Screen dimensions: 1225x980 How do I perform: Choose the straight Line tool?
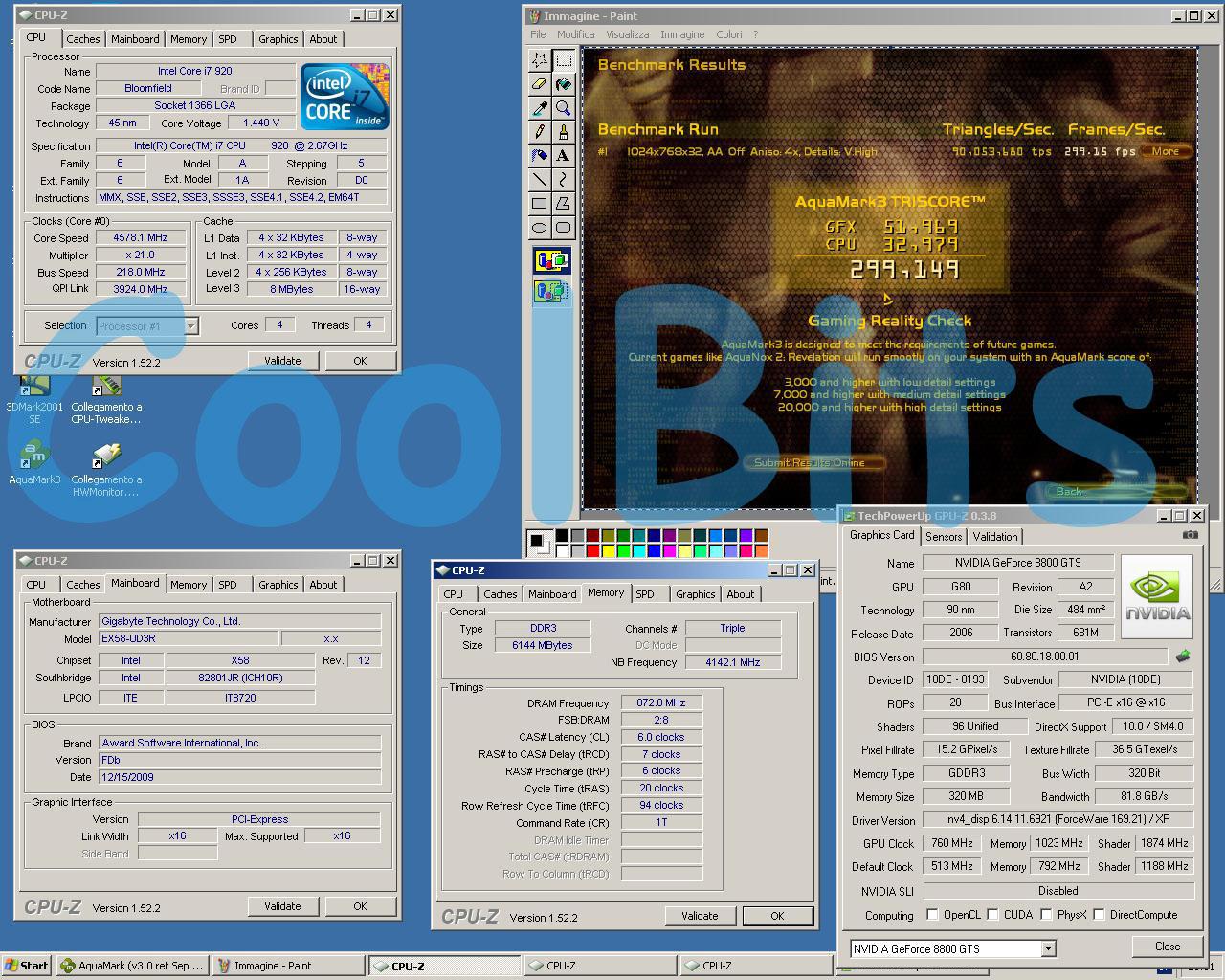[540, 179]
